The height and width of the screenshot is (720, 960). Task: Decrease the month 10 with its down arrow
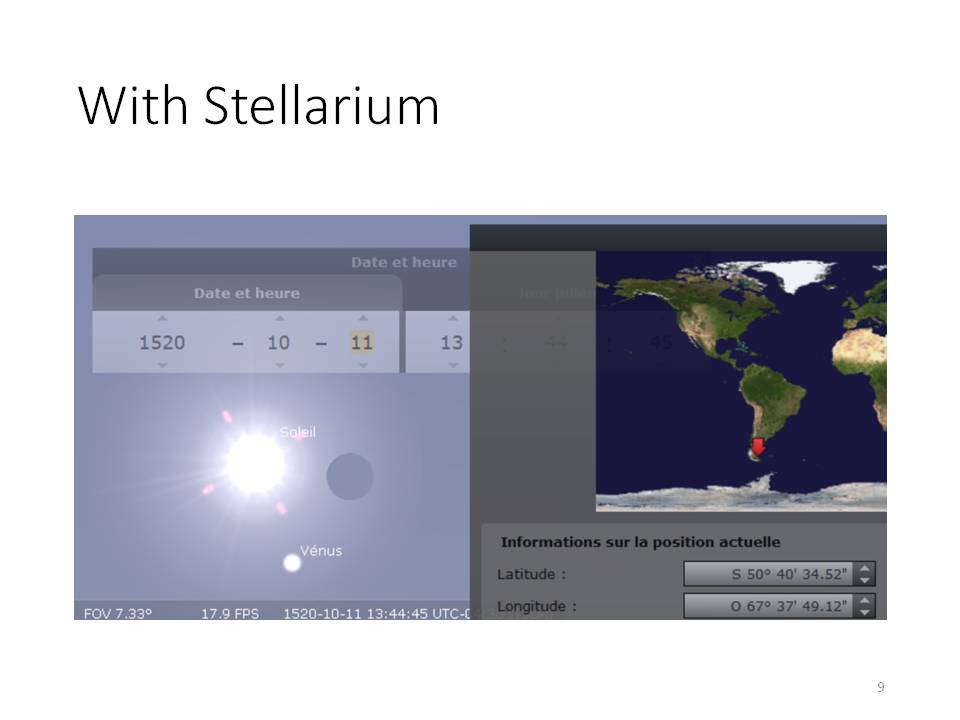click(279, 366)
